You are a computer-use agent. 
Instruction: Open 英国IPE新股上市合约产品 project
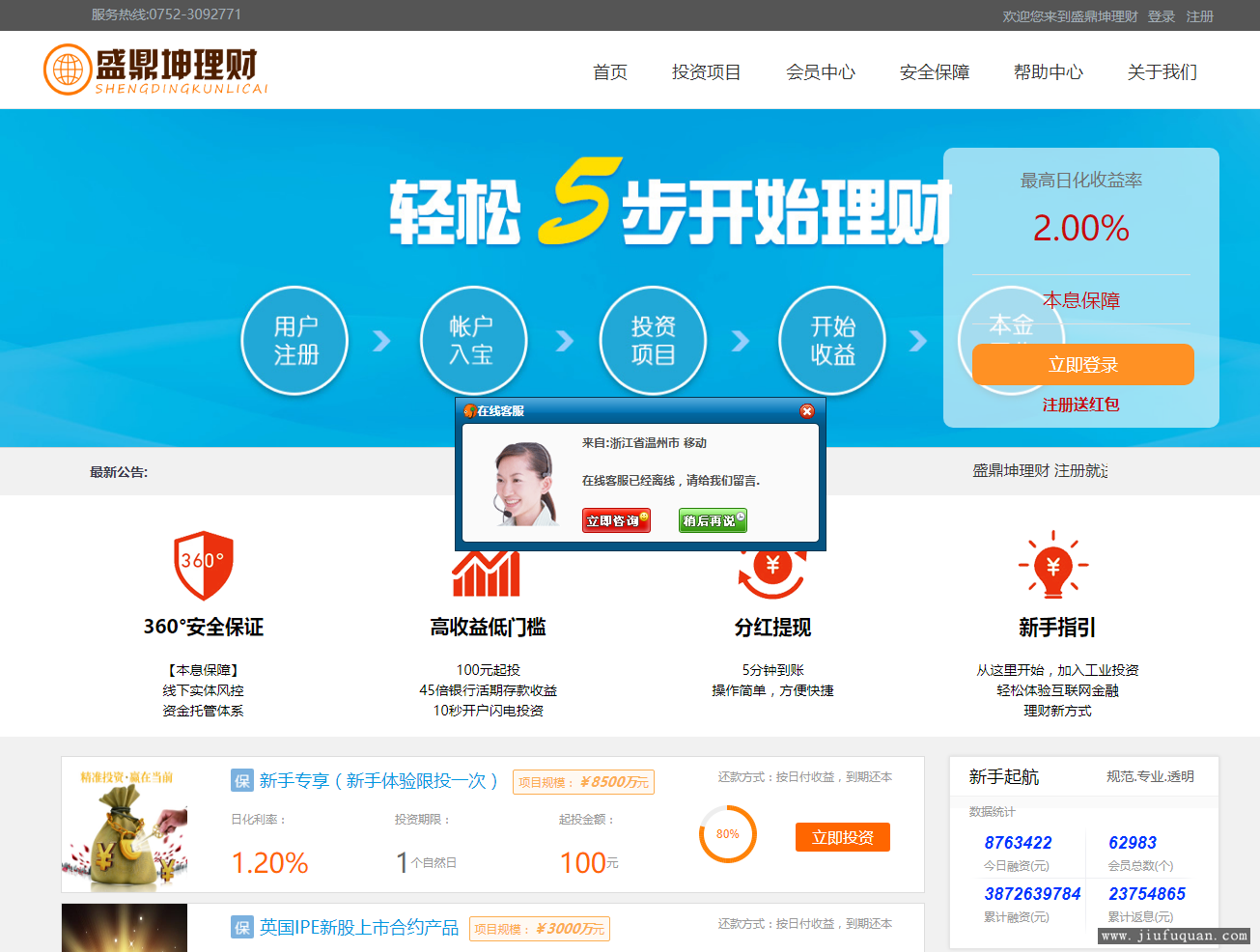[359, 928]
